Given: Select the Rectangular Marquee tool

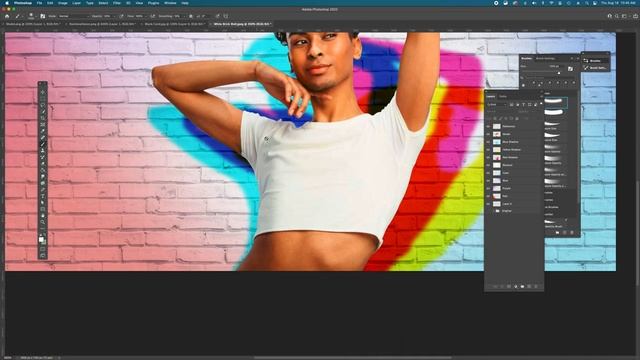Looking at the screenshot, I should [x=42, y=98].
